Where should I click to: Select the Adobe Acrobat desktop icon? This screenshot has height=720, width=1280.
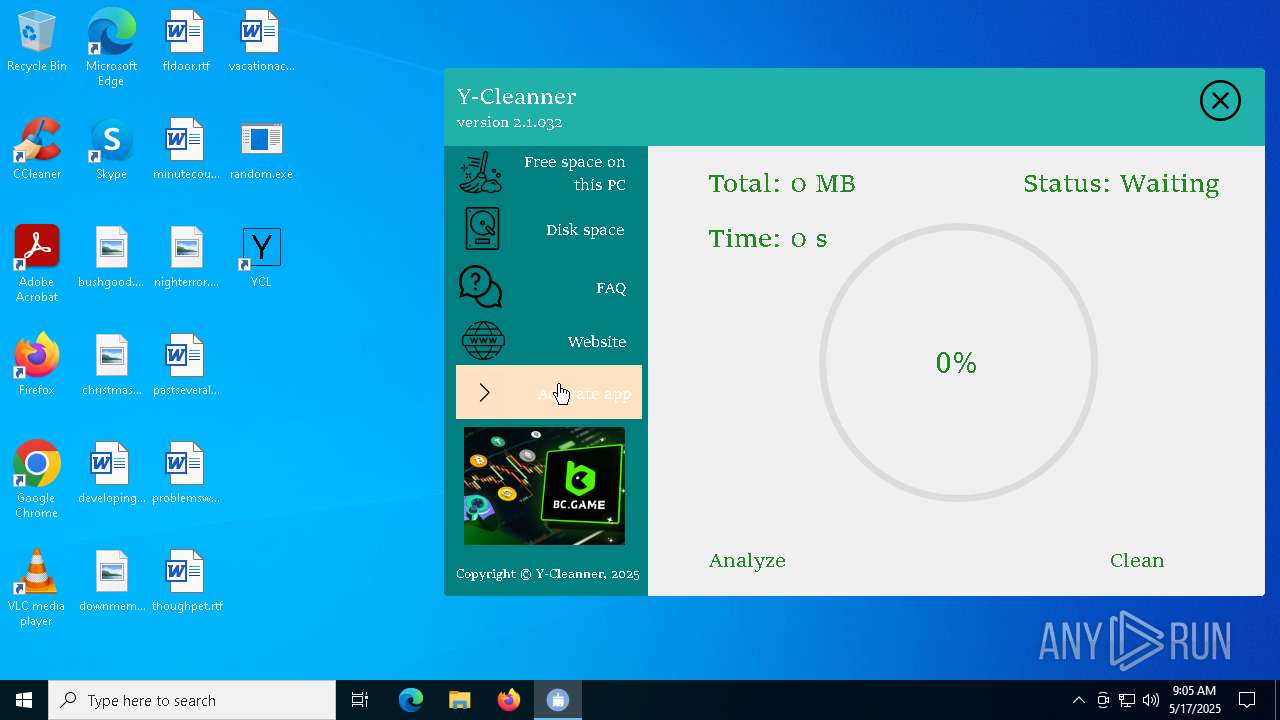pos(37,264)
